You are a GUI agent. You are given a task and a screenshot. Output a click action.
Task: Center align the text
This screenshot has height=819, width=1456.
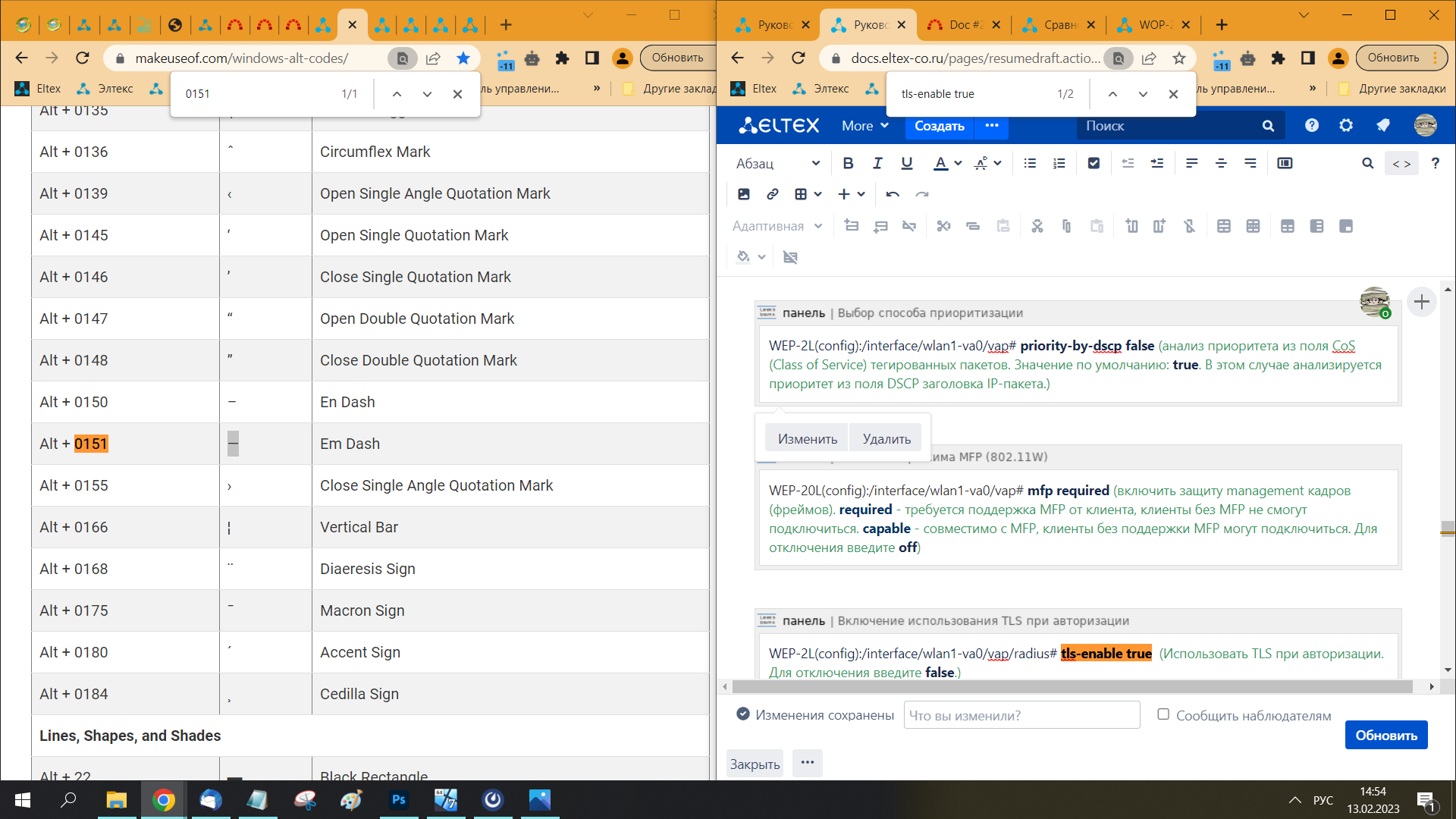1221,163
